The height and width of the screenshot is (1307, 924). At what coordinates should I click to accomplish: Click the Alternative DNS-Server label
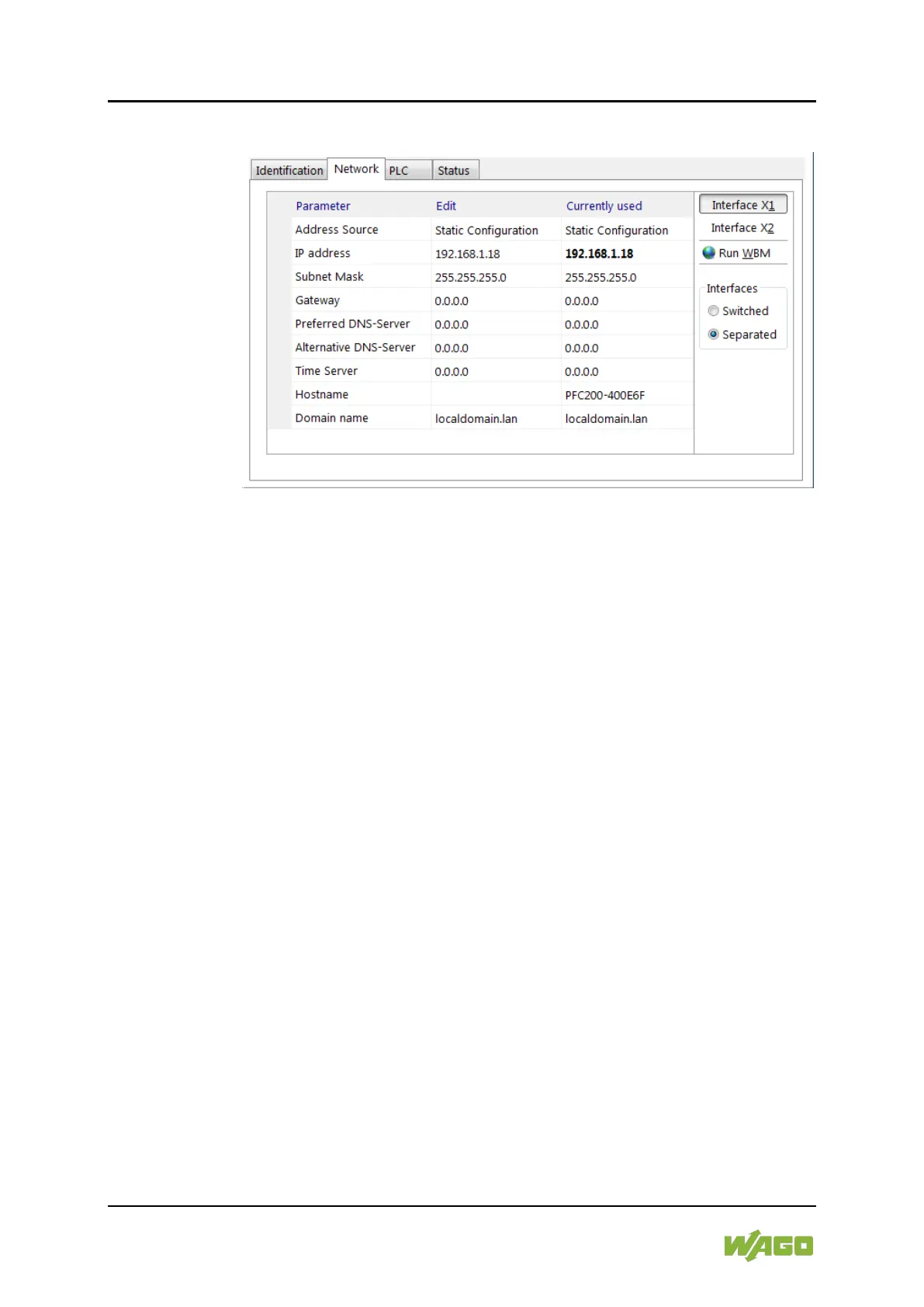point(355,348)
